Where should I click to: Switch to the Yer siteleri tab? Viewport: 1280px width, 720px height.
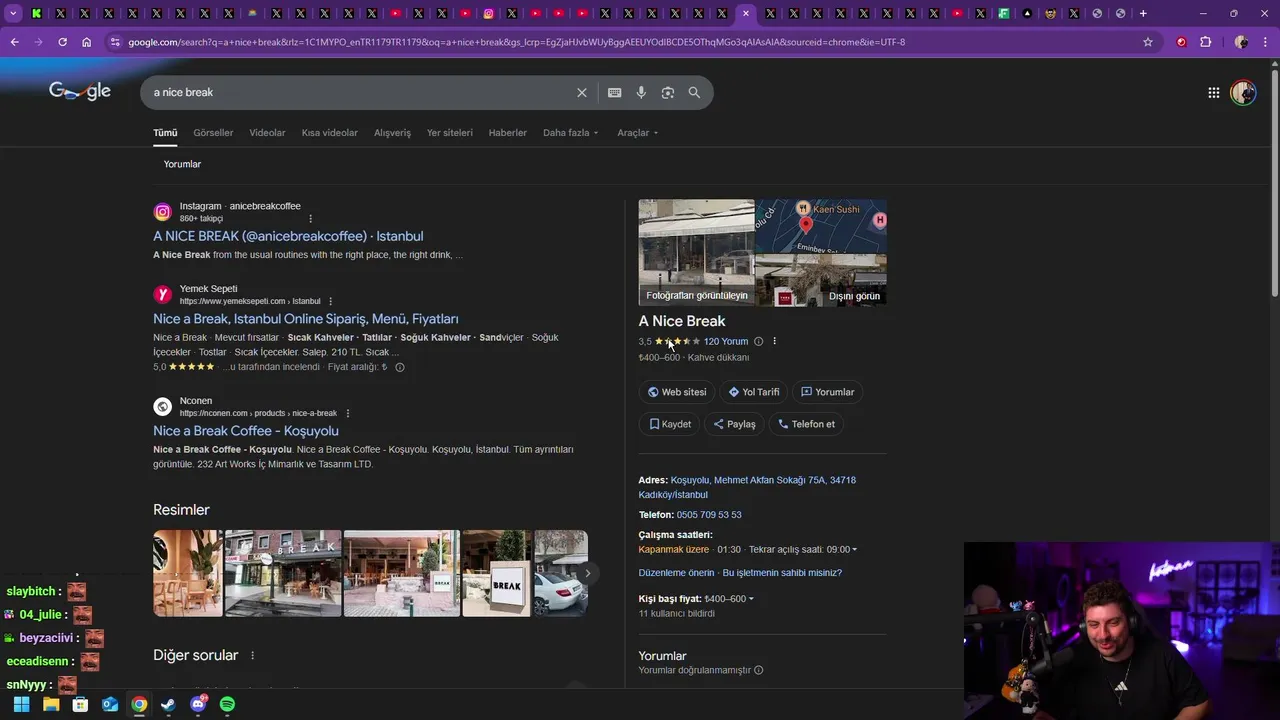[x=450, y=133]
